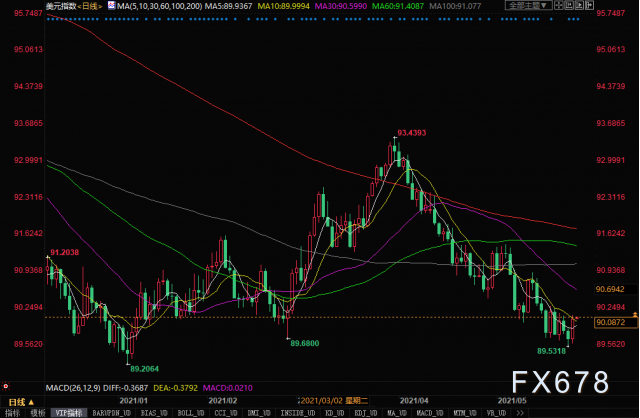Image resolution: width=640 pixels, height=418 pixels.
Task: Click the jump-to-latest bar icon
Action: [589, 5]
